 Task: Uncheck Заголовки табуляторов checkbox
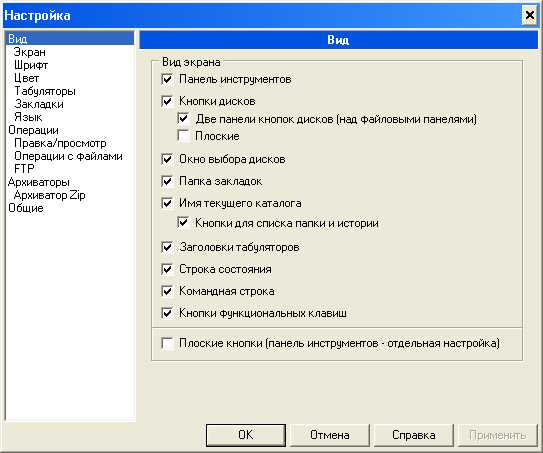pyautogui.click(x=167, y=247)
